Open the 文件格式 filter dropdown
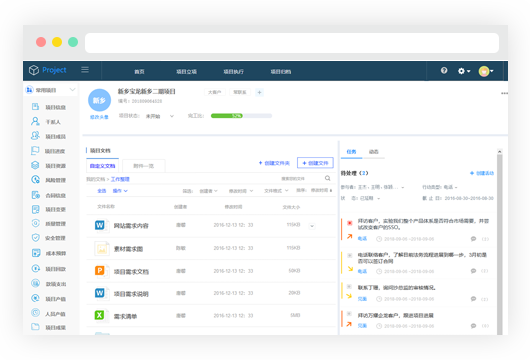 coord(276,191)
